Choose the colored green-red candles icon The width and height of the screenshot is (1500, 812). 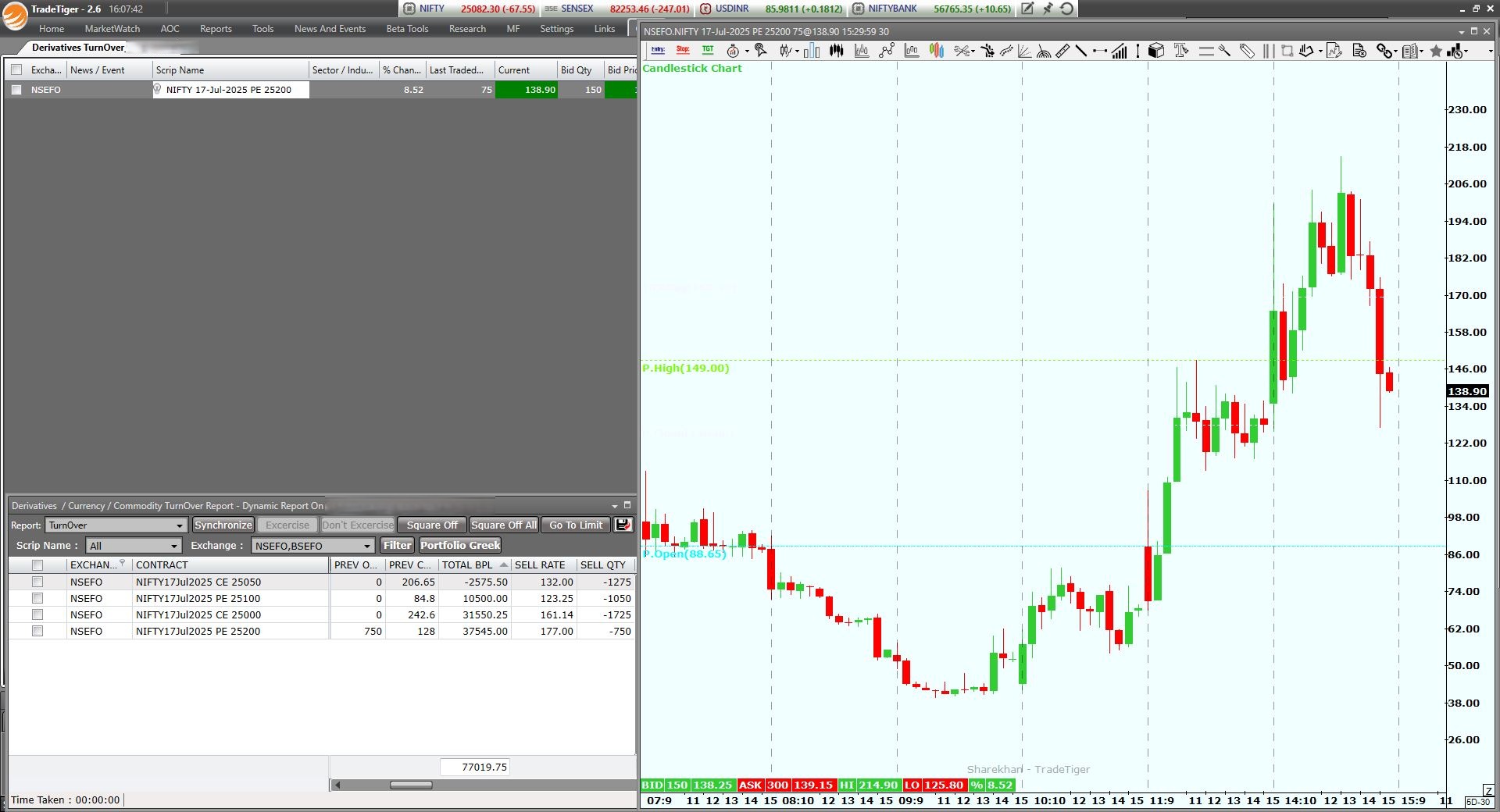(x=937, y=51)
